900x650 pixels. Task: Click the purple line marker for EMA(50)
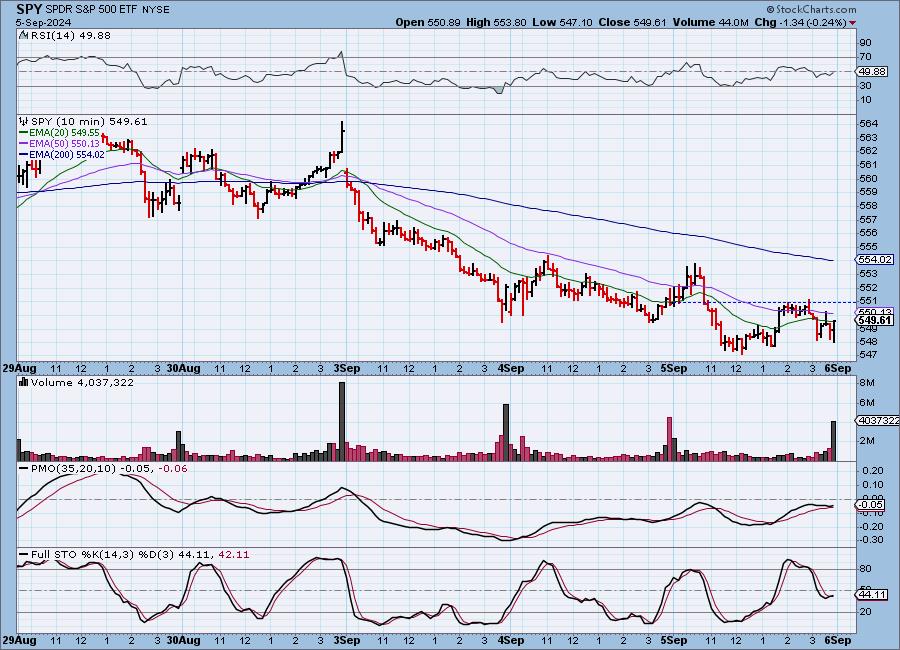coord(24,144)
